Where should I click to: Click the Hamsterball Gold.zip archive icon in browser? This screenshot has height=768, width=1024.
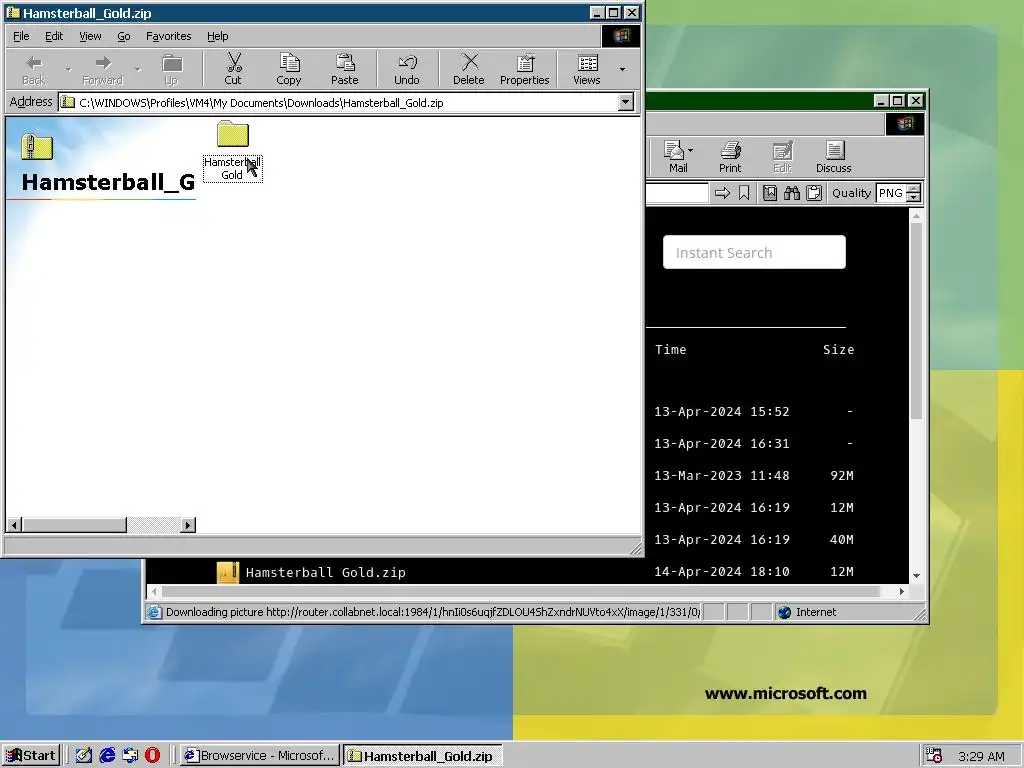pyautogui.click(x=228, y=572)
